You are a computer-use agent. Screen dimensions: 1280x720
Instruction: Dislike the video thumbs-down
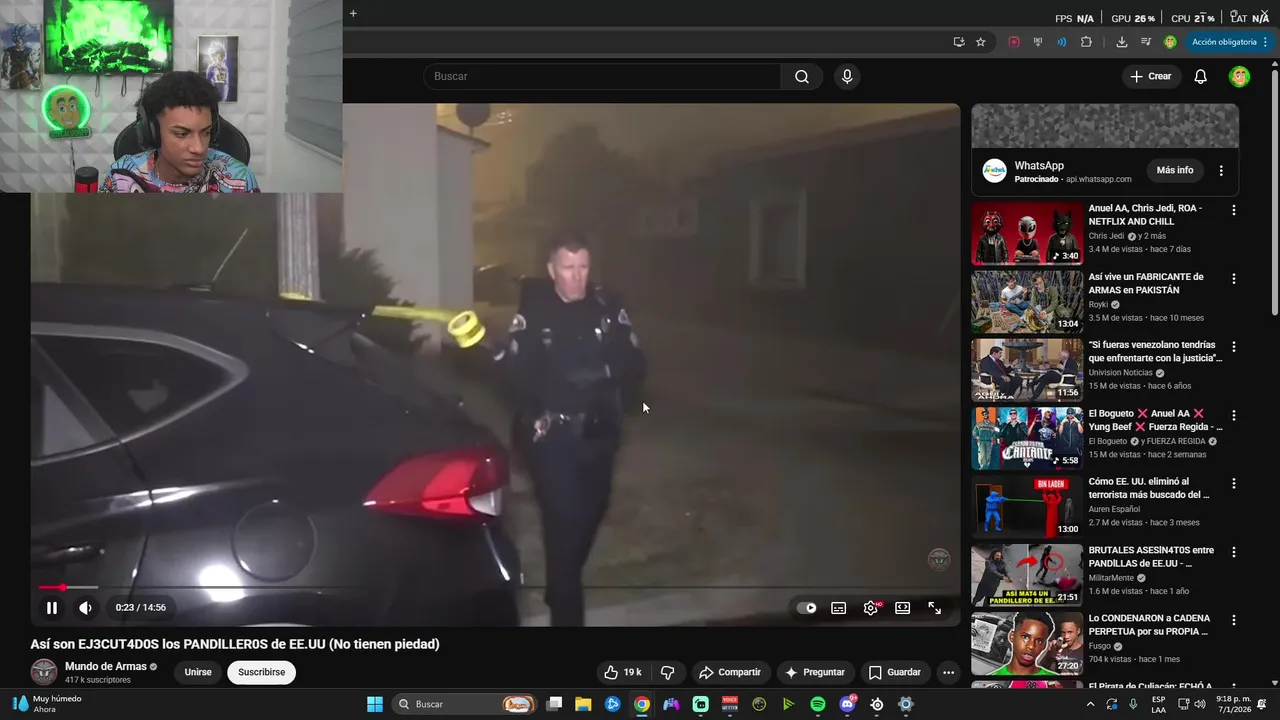pos(668,672)
